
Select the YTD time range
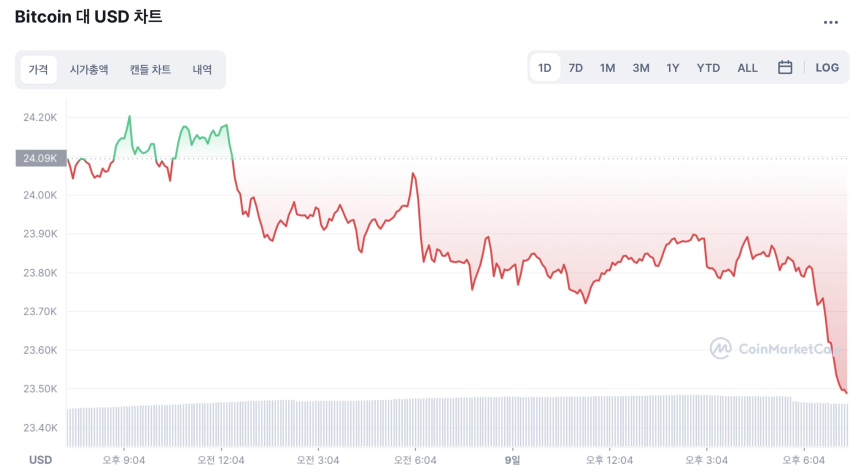coord(708,68)
